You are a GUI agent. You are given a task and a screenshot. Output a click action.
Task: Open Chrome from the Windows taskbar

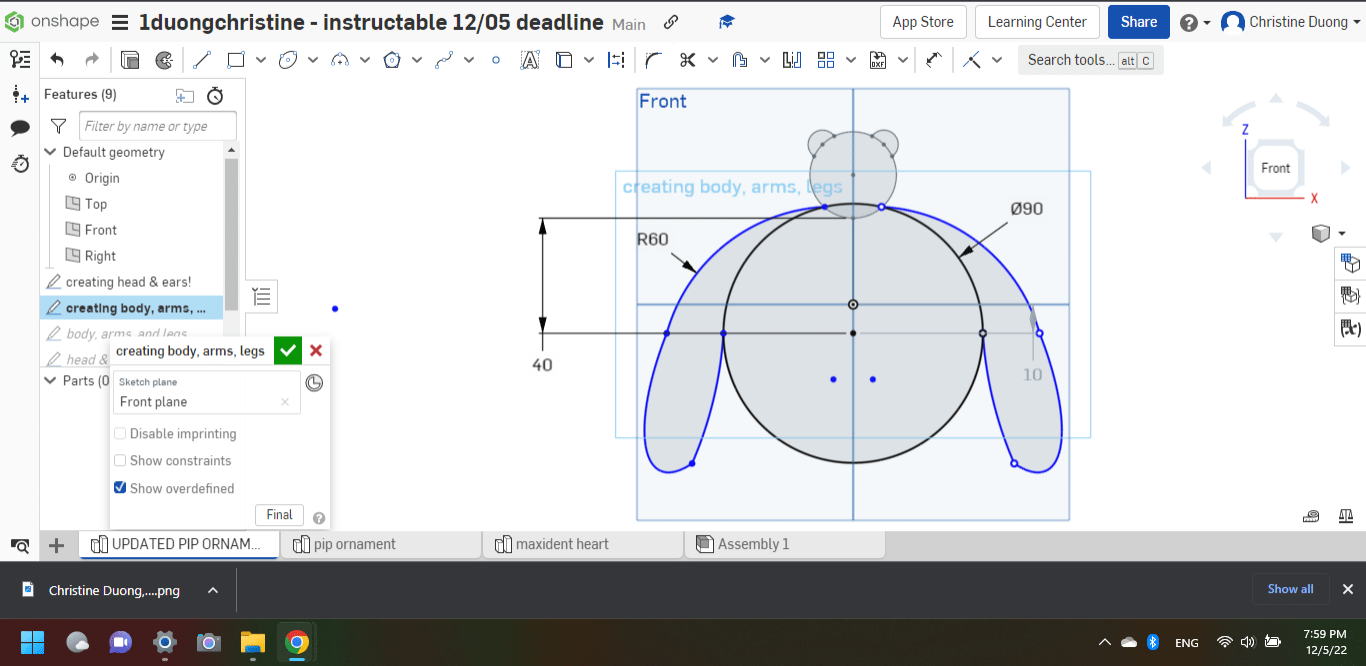tap(296, 642)
